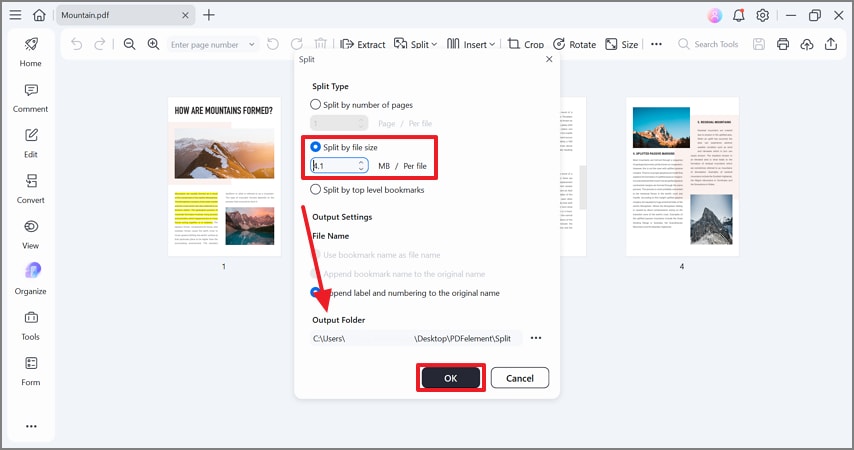Open Organize in the sidebar
Screen dimensions: 854x450
click(x=30, y=279)
